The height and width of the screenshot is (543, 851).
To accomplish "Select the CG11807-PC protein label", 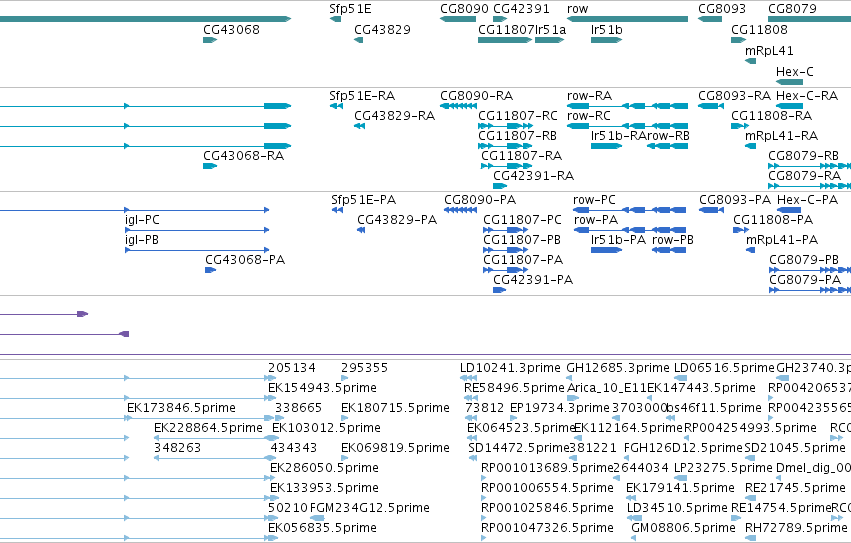I will [522, 220].
